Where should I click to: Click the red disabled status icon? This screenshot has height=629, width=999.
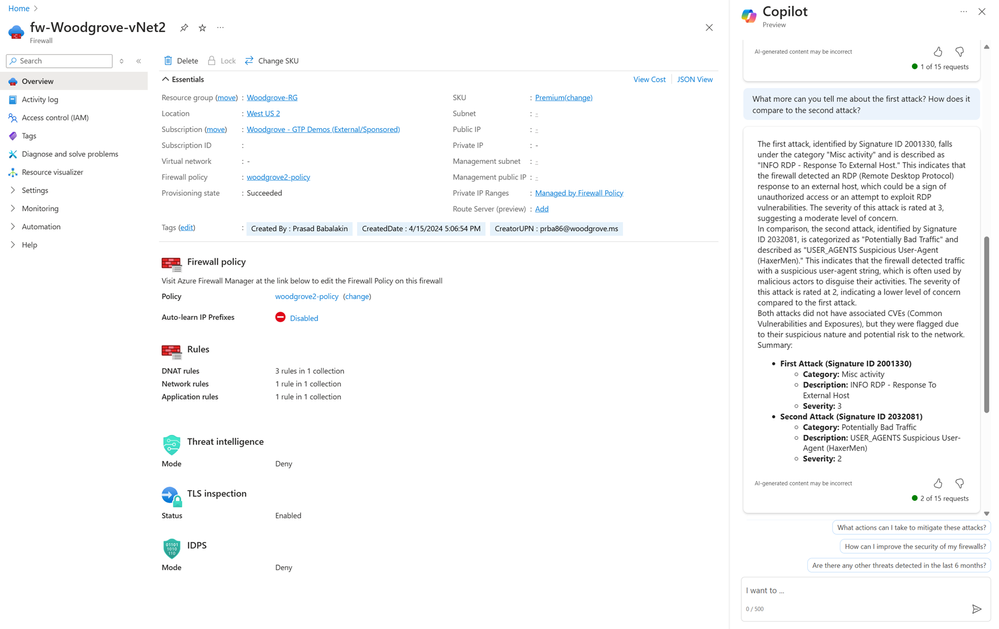[x=280, y=317]
